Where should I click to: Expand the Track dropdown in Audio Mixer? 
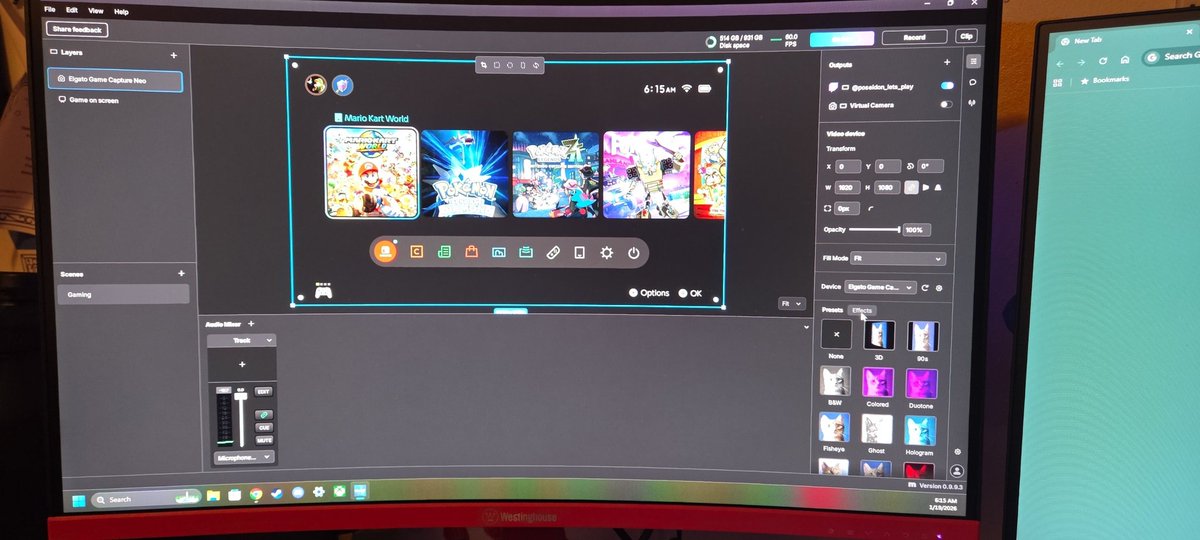(241, 340)
